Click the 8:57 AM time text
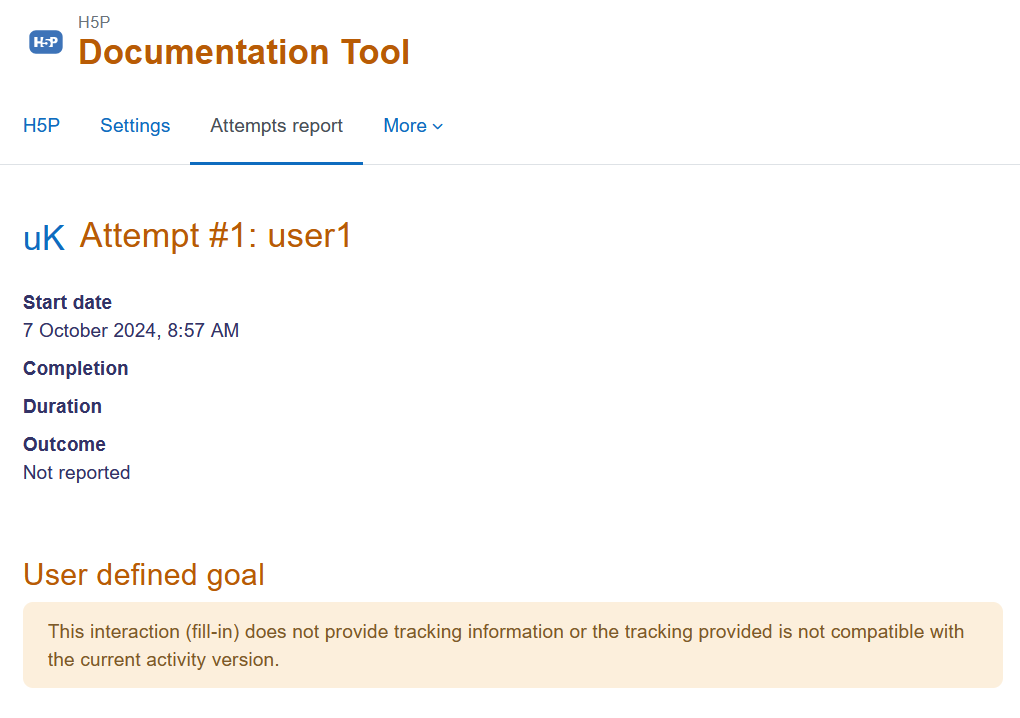 coord(203,330)
